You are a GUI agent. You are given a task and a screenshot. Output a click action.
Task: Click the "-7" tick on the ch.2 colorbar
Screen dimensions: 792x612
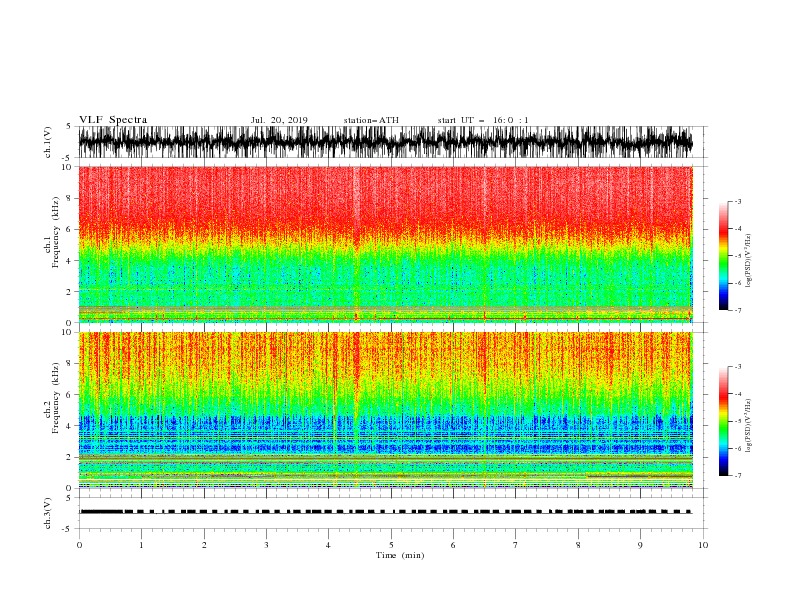pyautogui.click(x=737, y=476)
